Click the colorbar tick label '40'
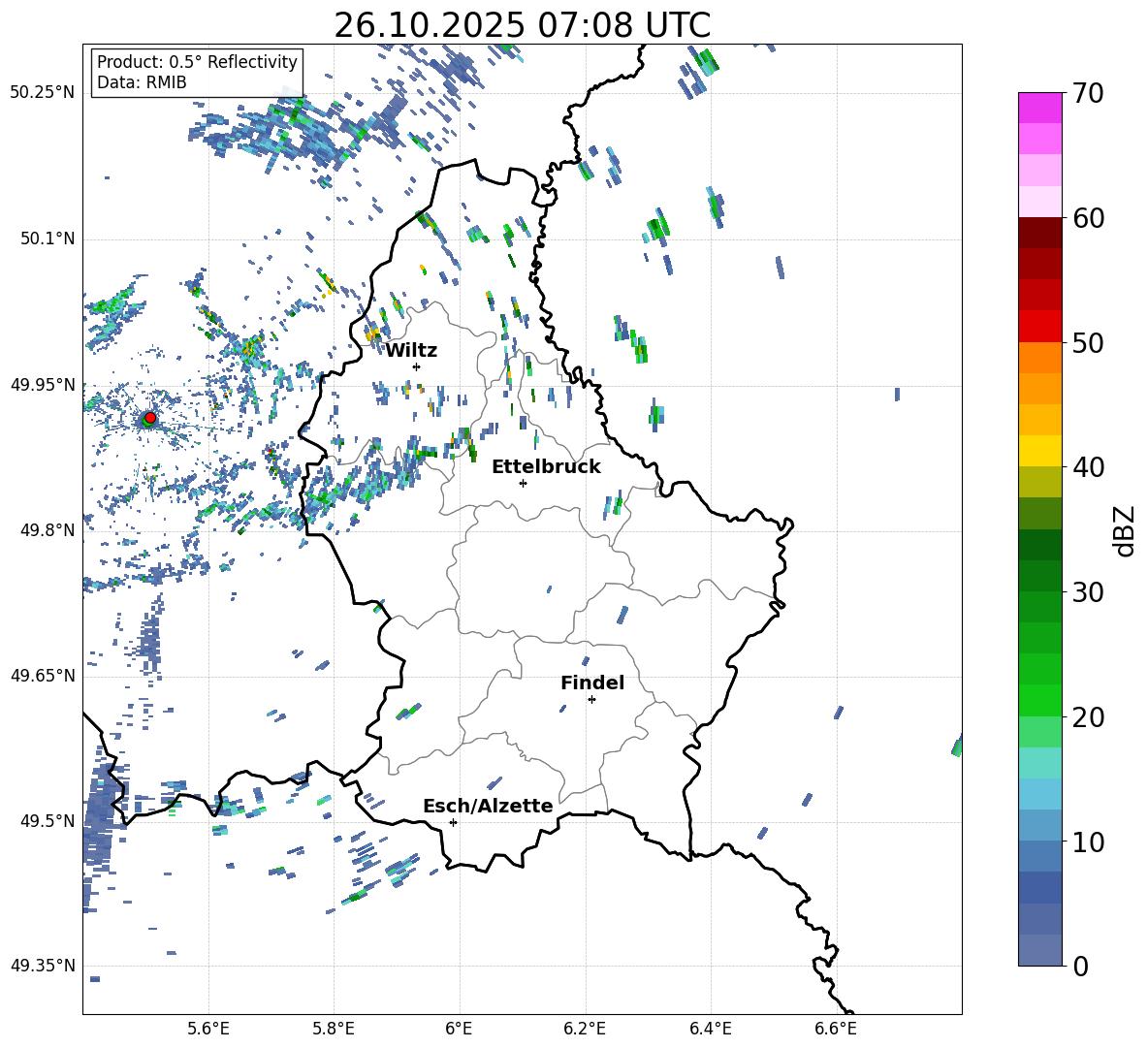This screenshot has height=1048, width=1148. [1088, 467]
